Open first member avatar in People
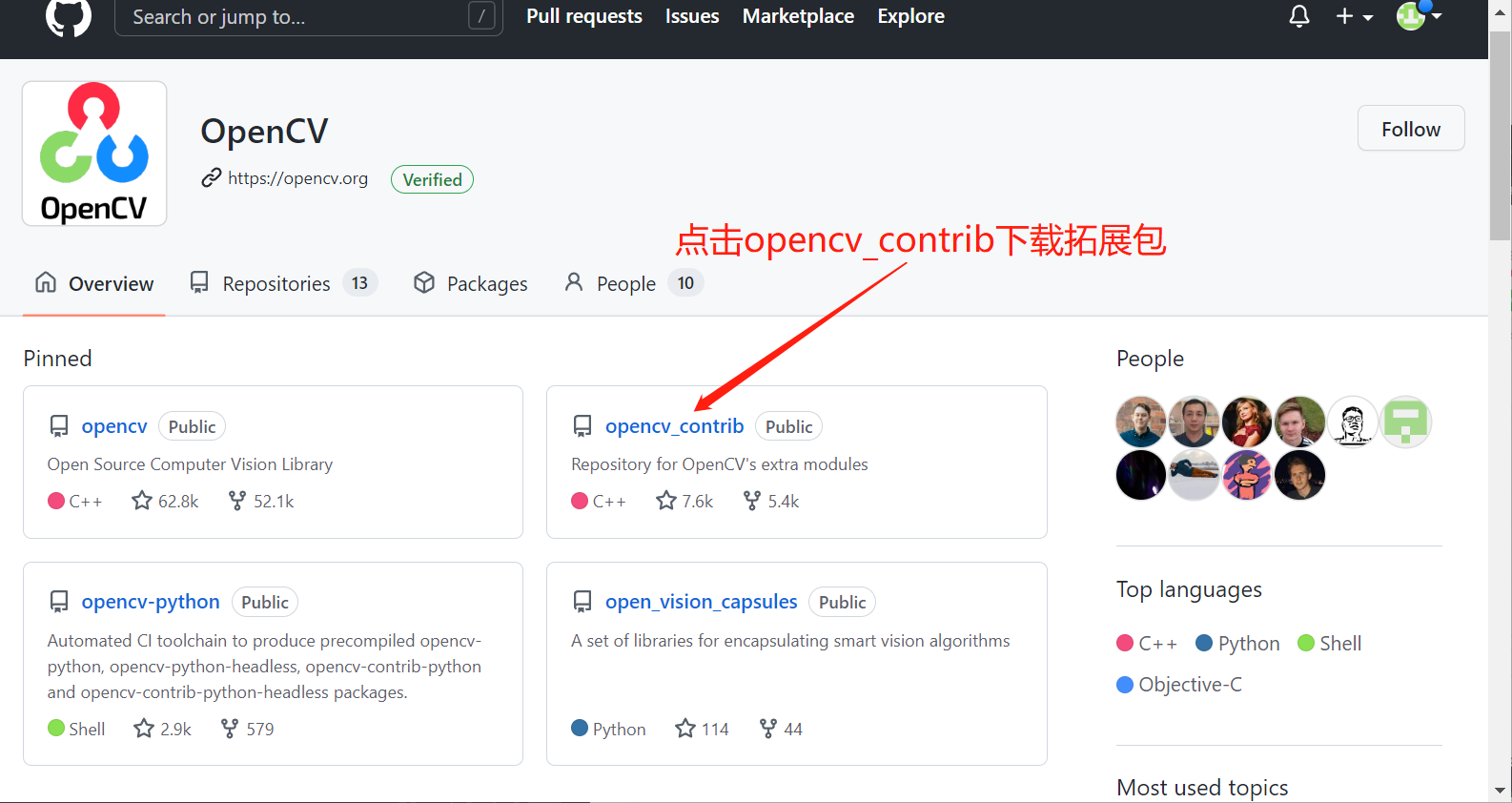The width and height of the screenshot is (1512, 803). pos(1141,422)
